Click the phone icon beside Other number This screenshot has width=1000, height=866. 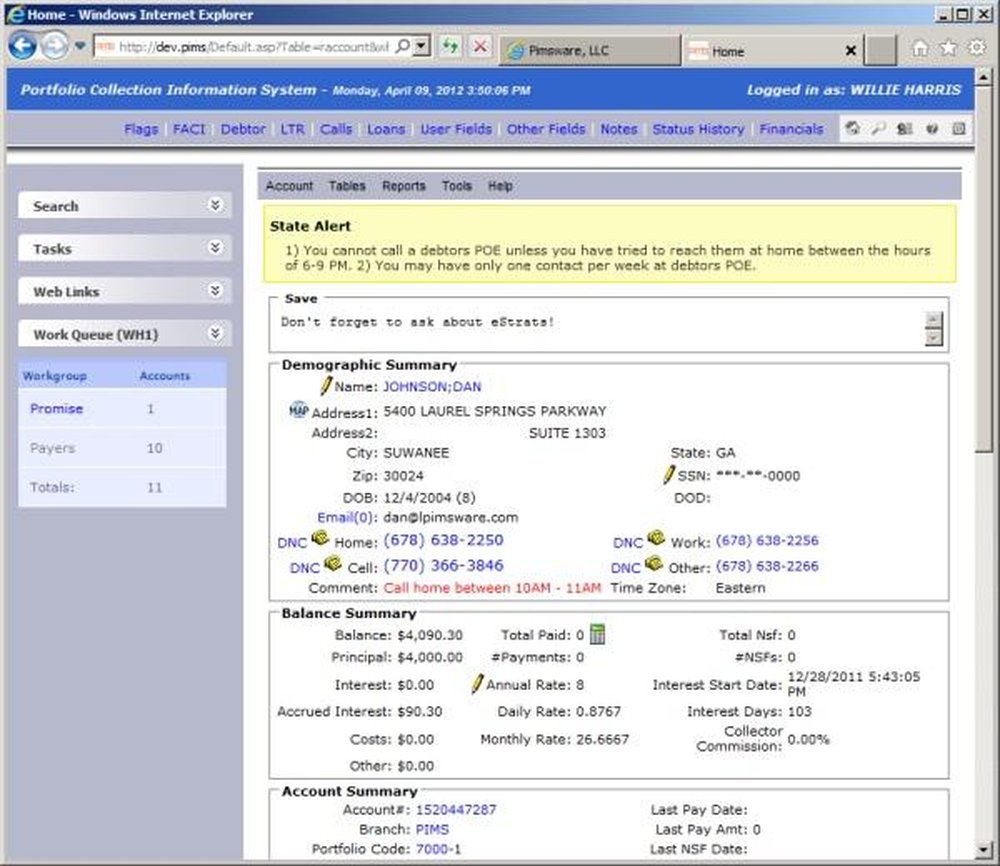point(654,563)
